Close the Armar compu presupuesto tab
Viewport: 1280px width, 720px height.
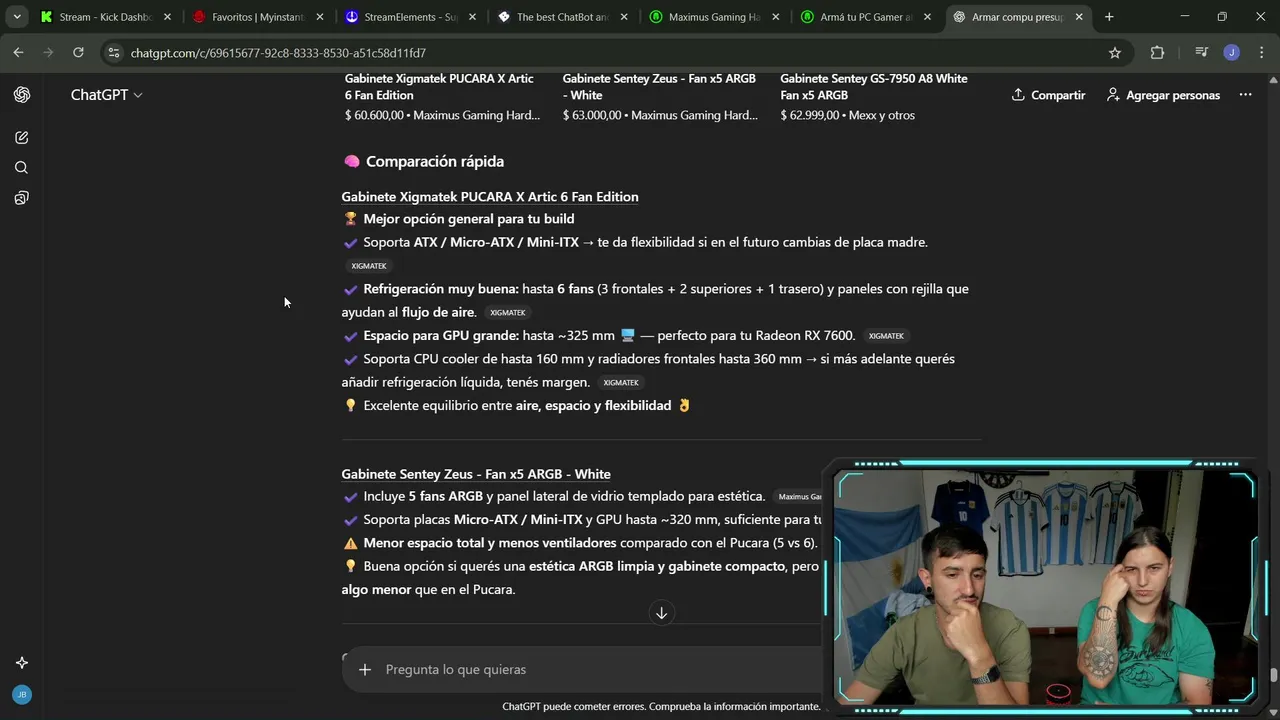click(x=1079, y=17)
